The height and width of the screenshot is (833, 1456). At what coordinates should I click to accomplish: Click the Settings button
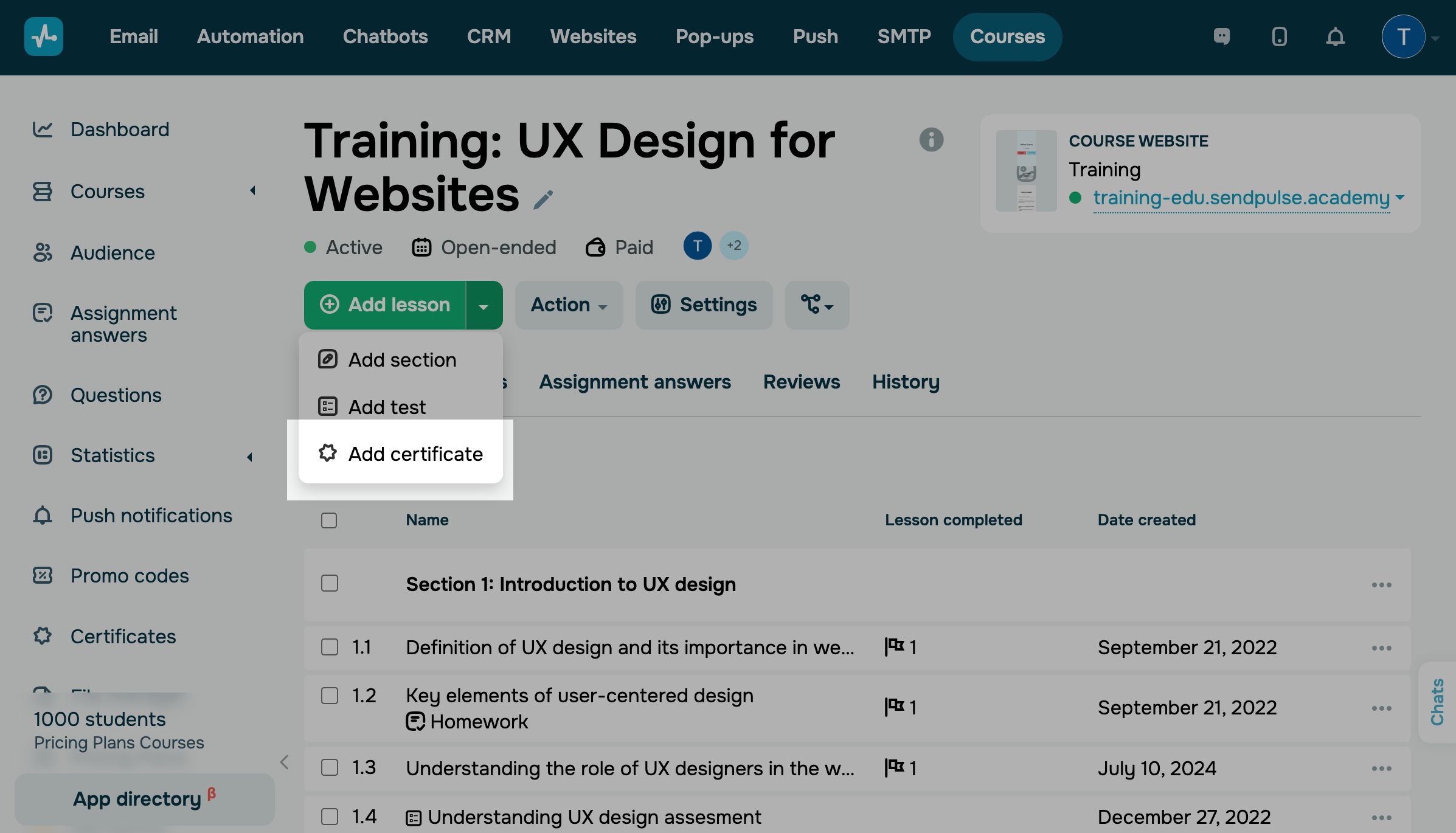click(x=704, y=305)
